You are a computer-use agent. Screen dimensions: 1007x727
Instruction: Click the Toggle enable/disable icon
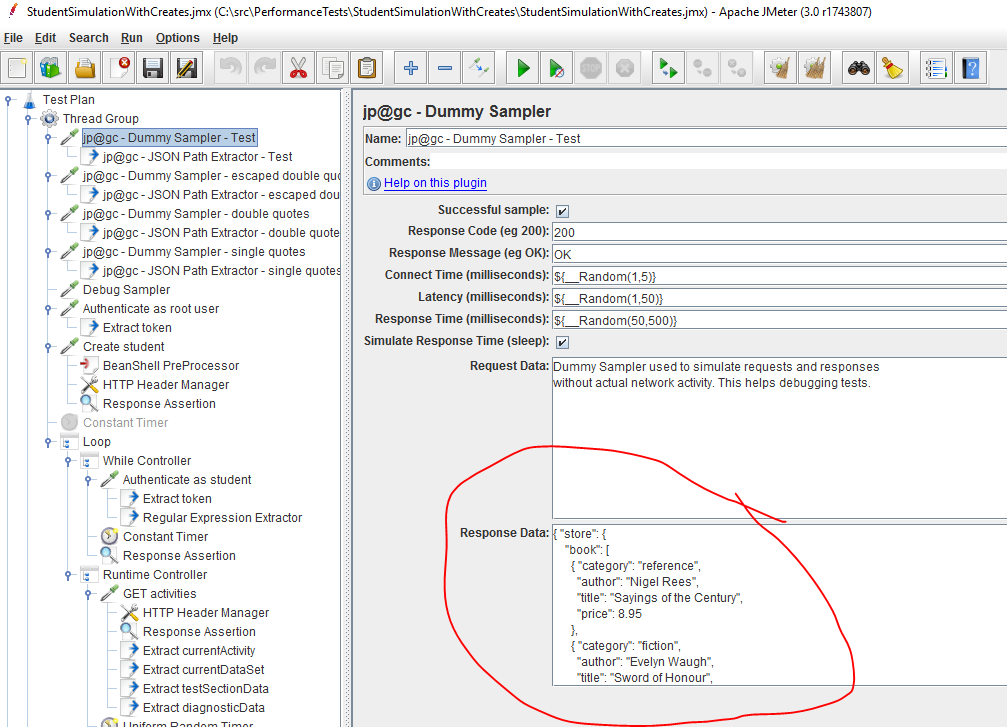point(479,67)
